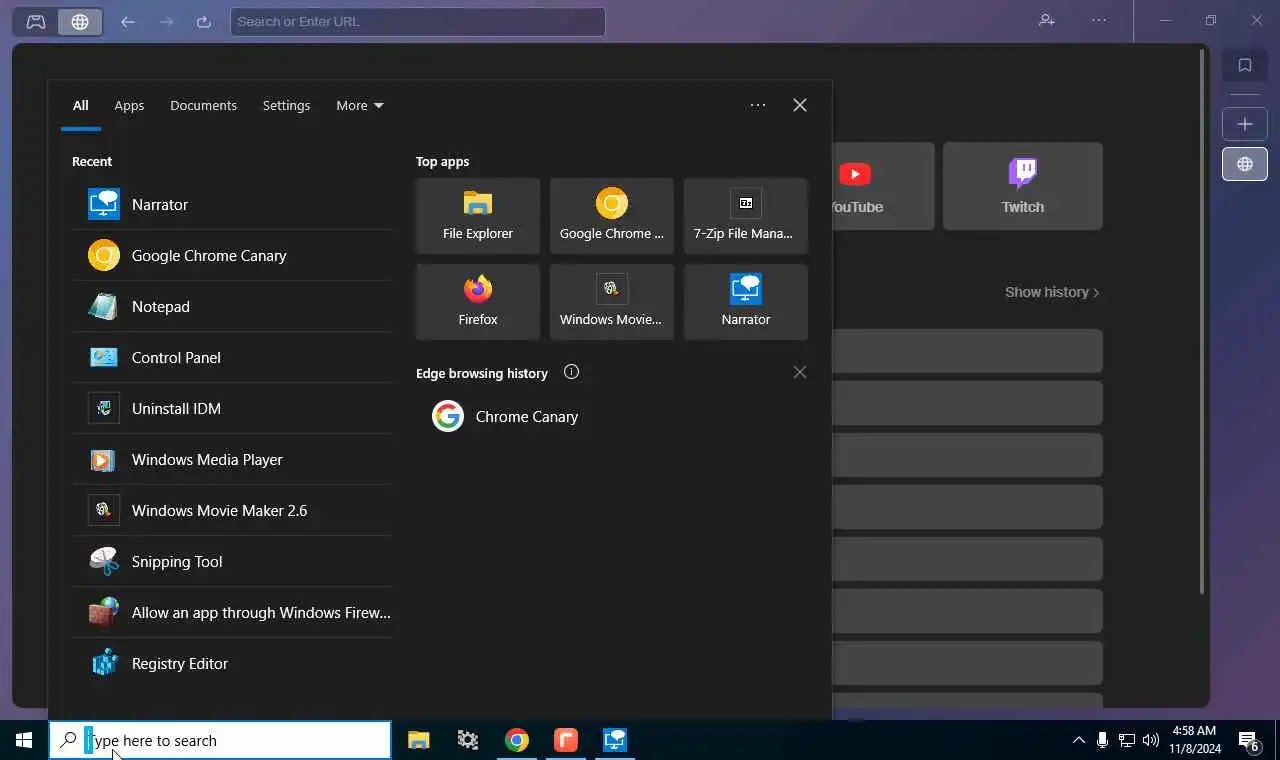Open Registry Editor from Recent
1280x760 pixels.
pos(232,663)
